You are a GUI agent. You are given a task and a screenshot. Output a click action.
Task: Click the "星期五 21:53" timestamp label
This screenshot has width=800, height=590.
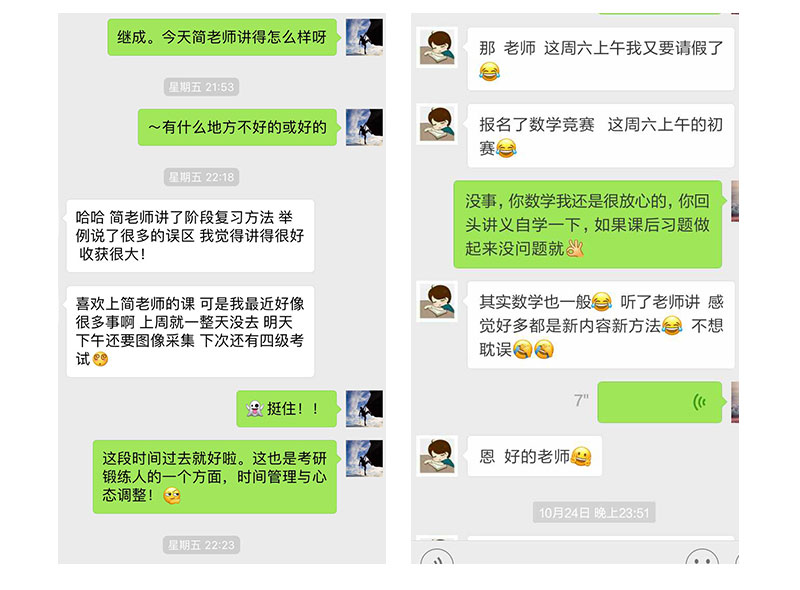click(x=201, y=87)
